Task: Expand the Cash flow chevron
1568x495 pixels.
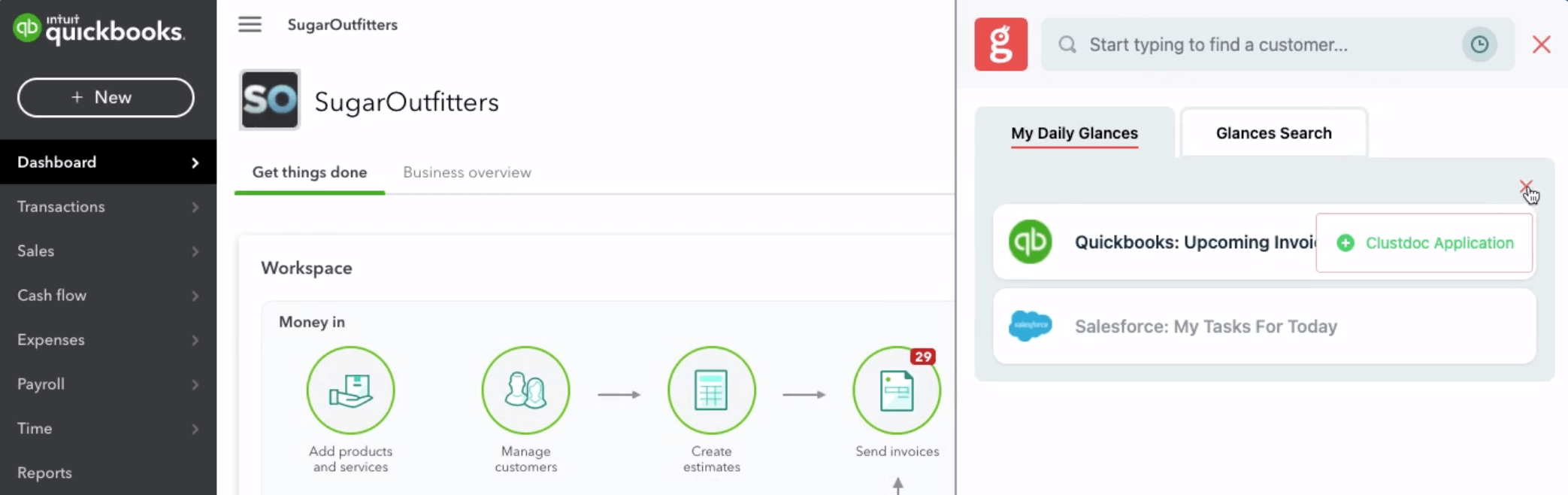Action: tap(195, 296)
